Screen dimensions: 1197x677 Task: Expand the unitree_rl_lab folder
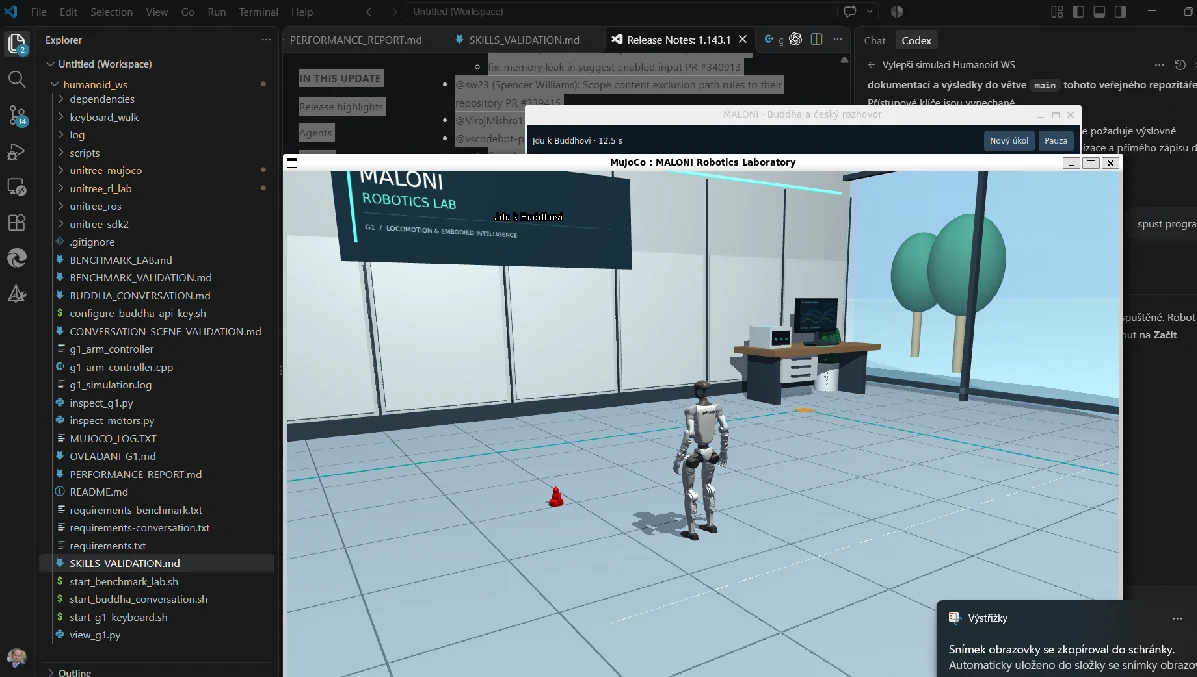coord(61,189)
